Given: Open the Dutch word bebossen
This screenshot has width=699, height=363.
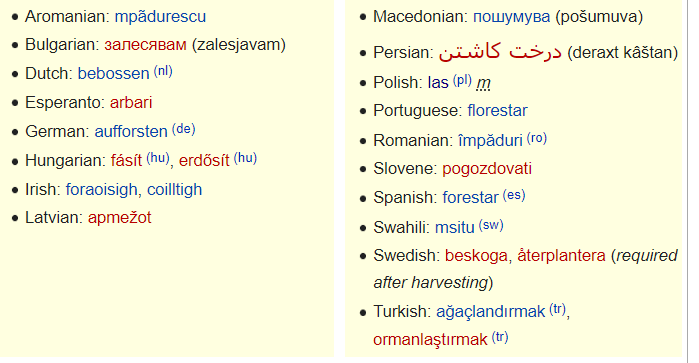Looking at the screenshot, I should pos(113,73).
